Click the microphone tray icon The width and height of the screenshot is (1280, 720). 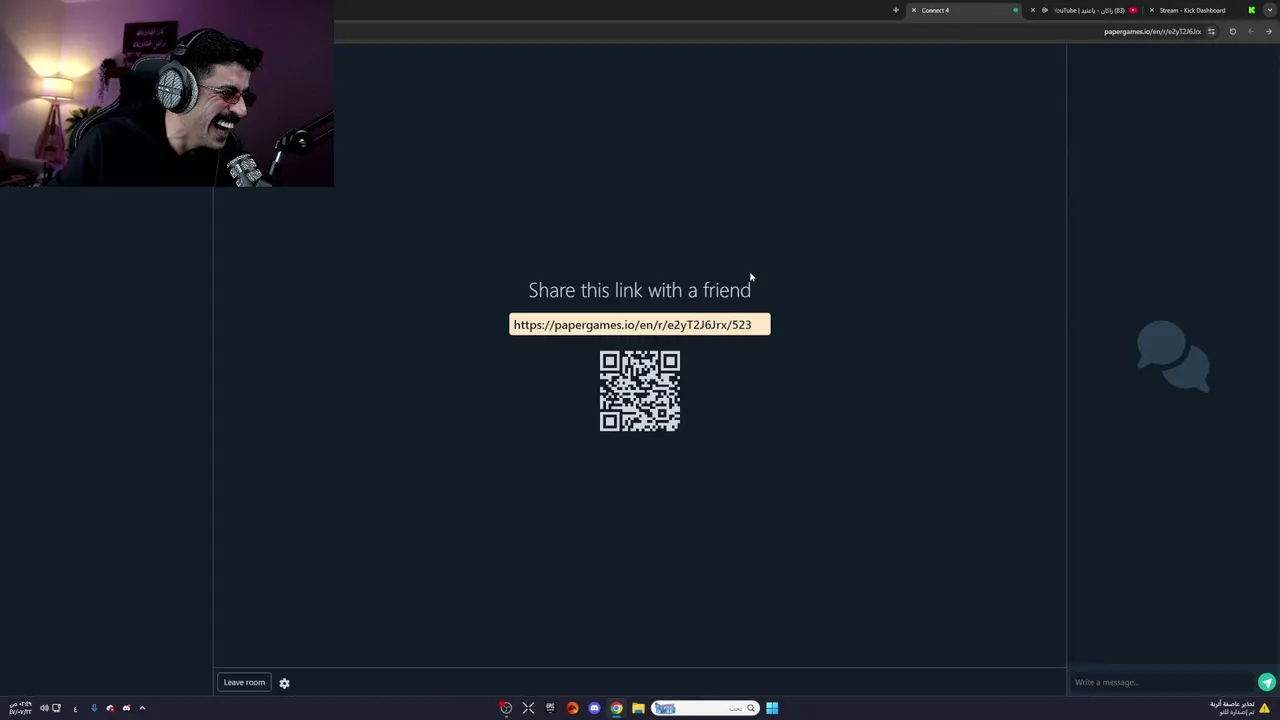click(x=94, y=708)
